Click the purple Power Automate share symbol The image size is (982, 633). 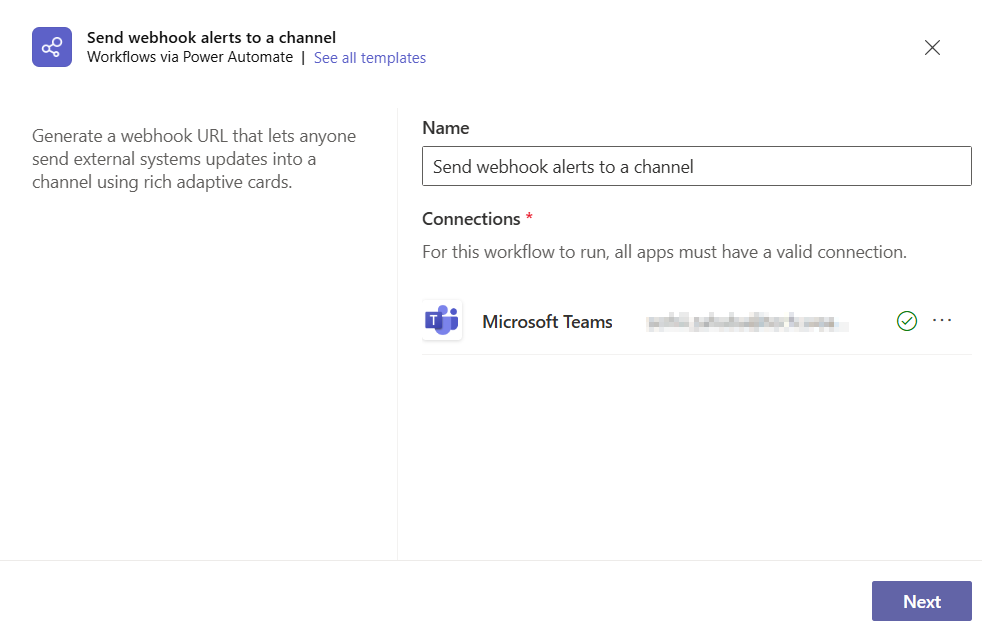coord(51,47)
